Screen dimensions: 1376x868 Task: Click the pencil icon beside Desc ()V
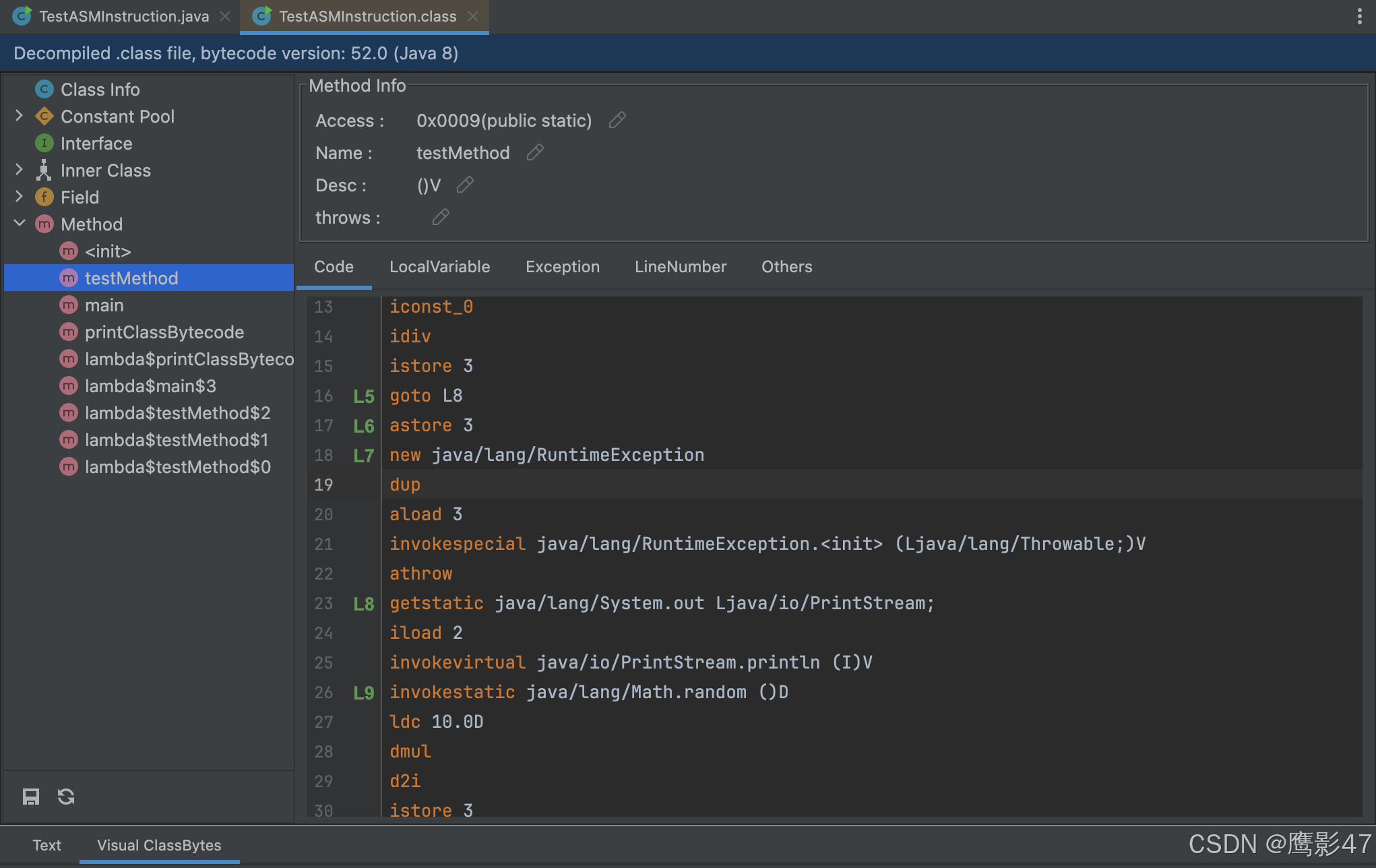pyautogui.click(x=465, y=184)
